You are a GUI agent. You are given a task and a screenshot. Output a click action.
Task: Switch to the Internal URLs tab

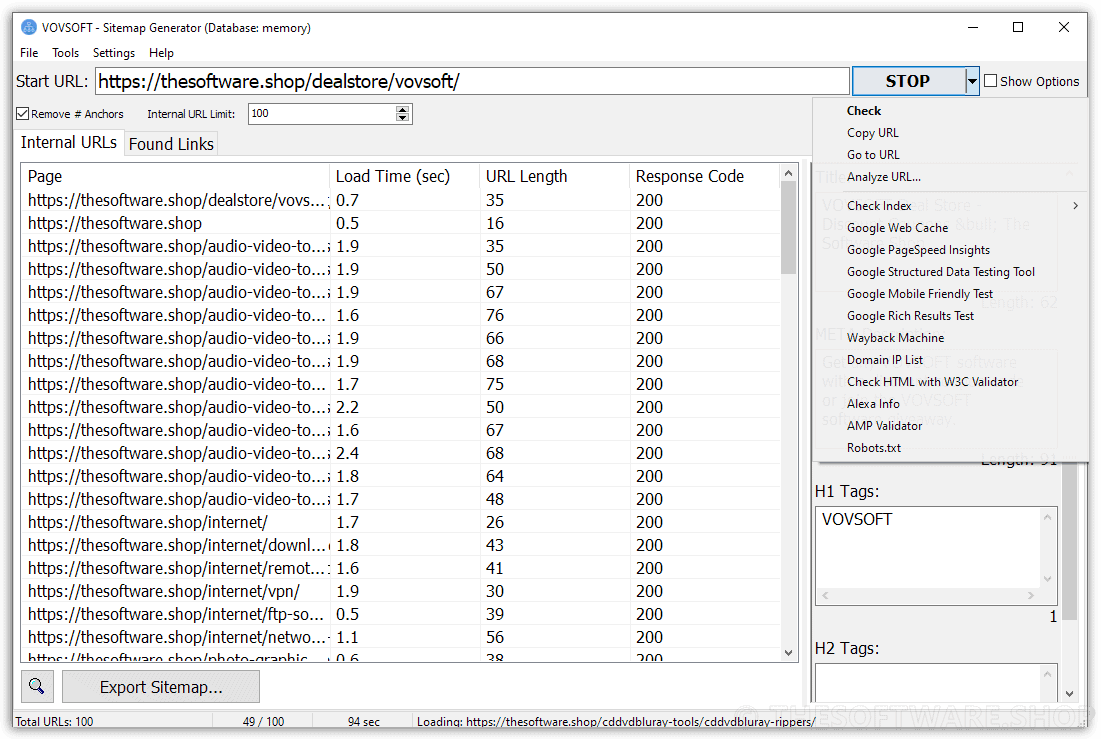point(69,143)
